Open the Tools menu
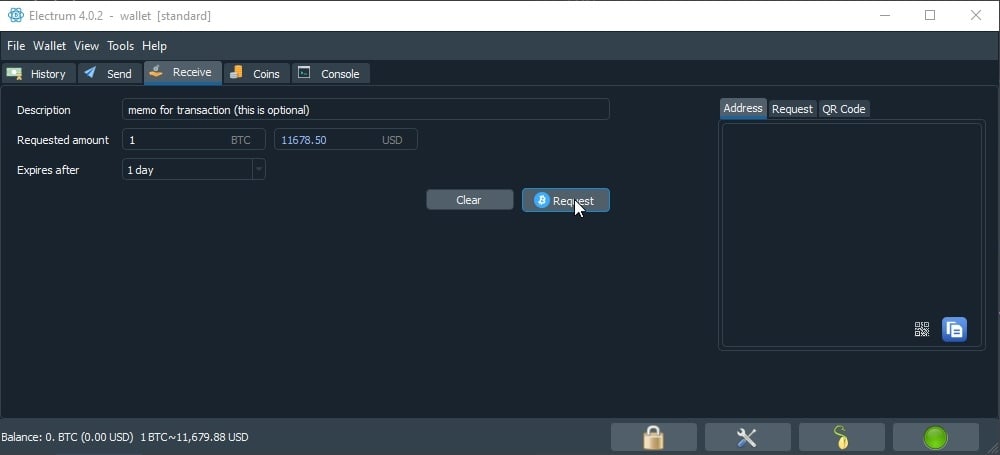This screenshot has width=1000, height=455. click(121, 46)
